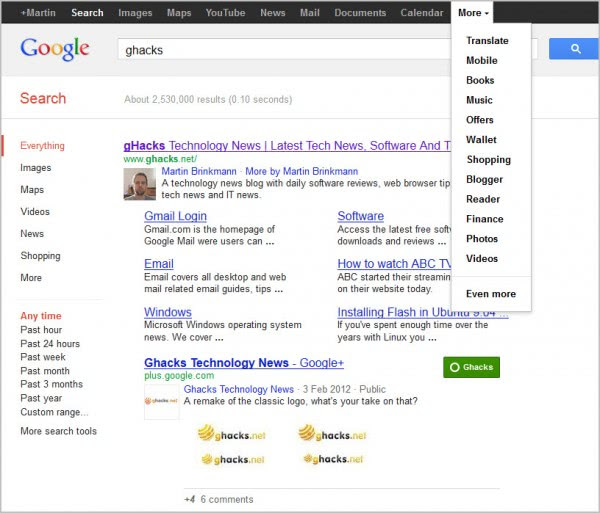Viewport: 600px width, 513px height.
Task: Limit results to Past week
Action: click(43, 357)
